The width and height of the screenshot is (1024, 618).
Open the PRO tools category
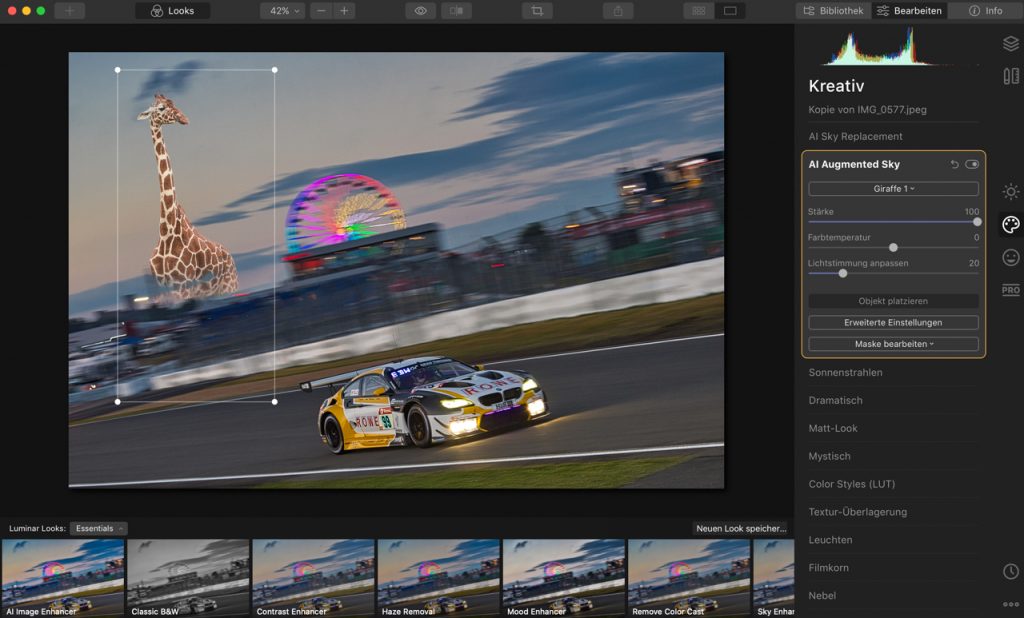(1011, 290)
